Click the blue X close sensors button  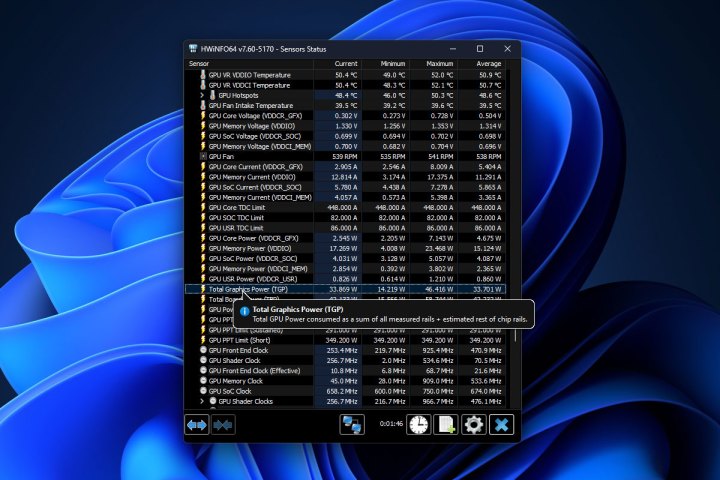point(501,424)
